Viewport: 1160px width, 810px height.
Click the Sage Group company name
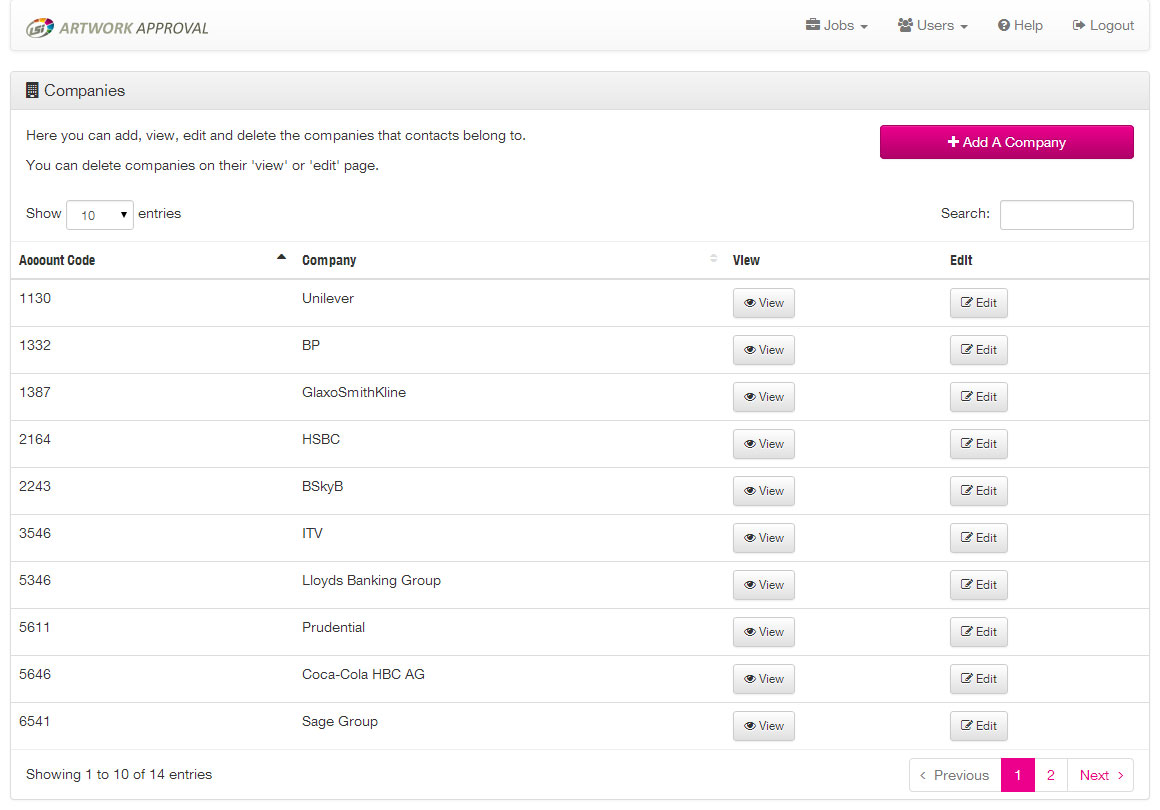(340, 722)
